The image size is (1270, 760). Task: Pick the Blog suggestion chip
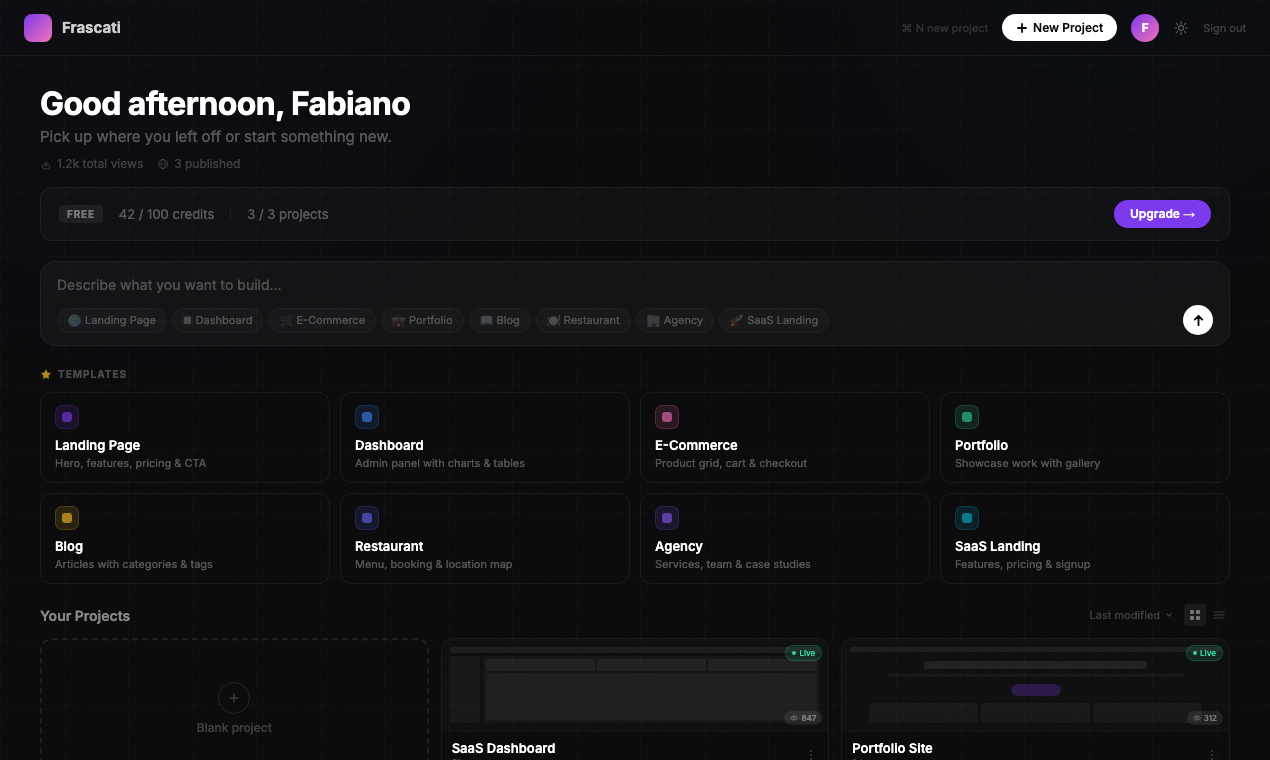500,320
